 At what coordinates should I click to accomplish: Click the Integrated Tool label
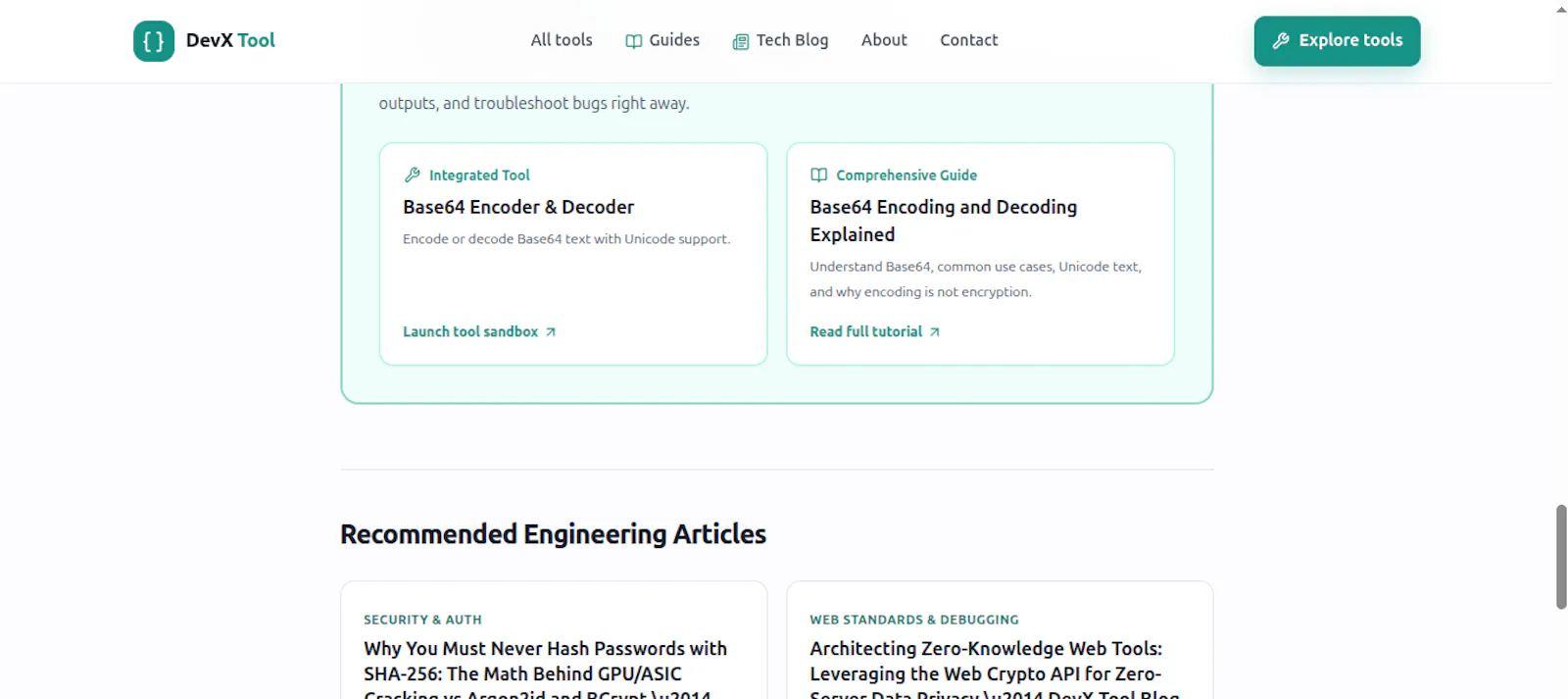pyautogui.click(x=479, y=175)
